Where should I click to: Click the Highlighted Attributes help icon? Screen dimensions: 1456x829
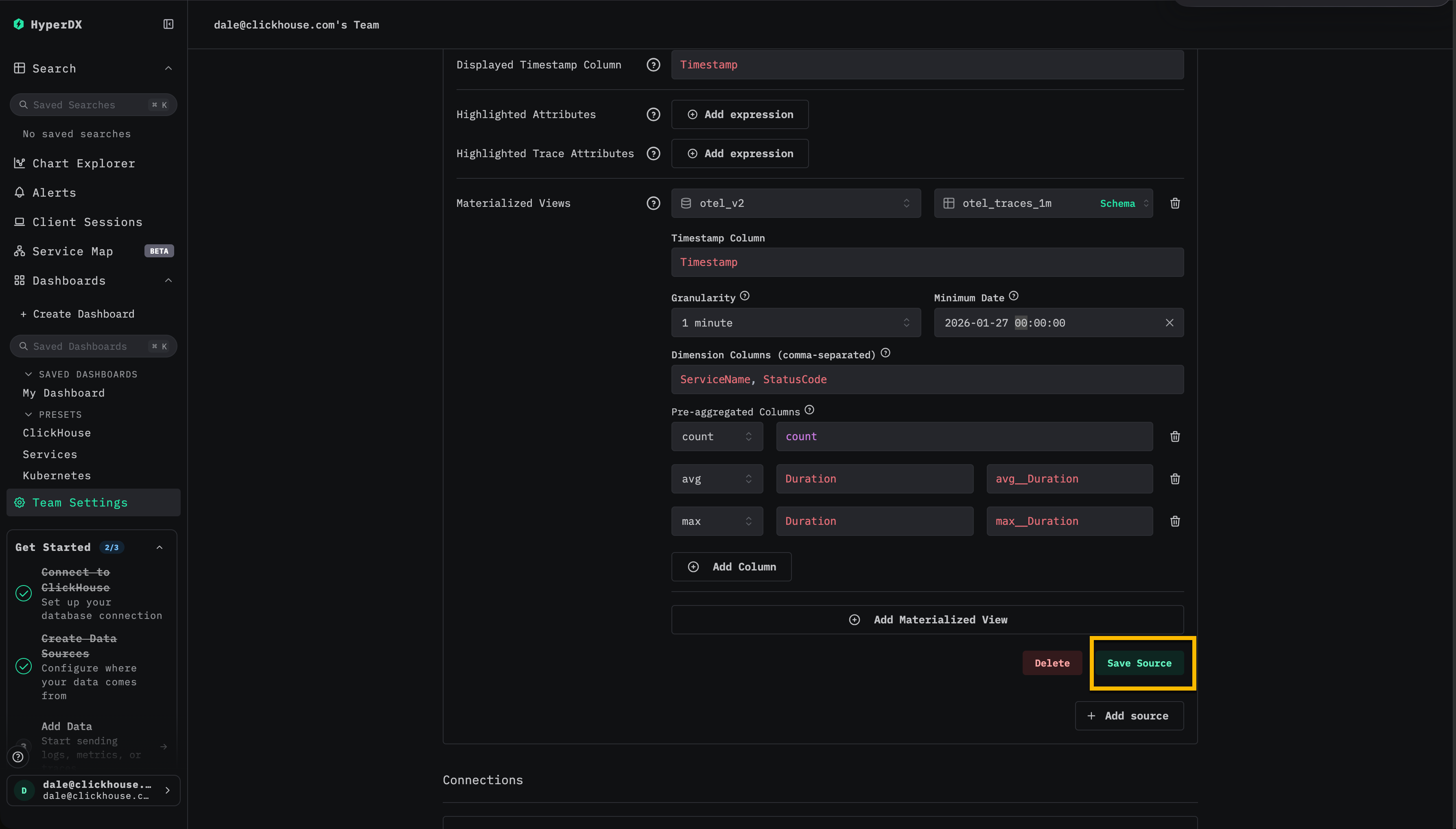[x=653, y=114]
